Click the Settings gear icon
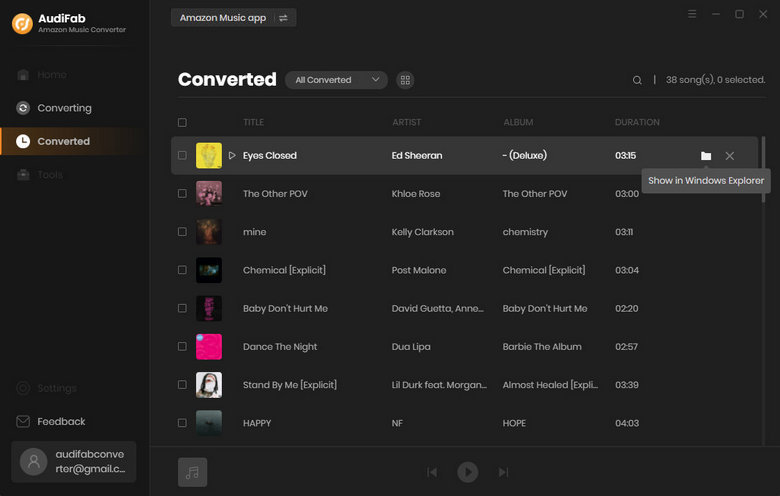Image resolution: width=780 pixels, height=496 pixels. 23,388
